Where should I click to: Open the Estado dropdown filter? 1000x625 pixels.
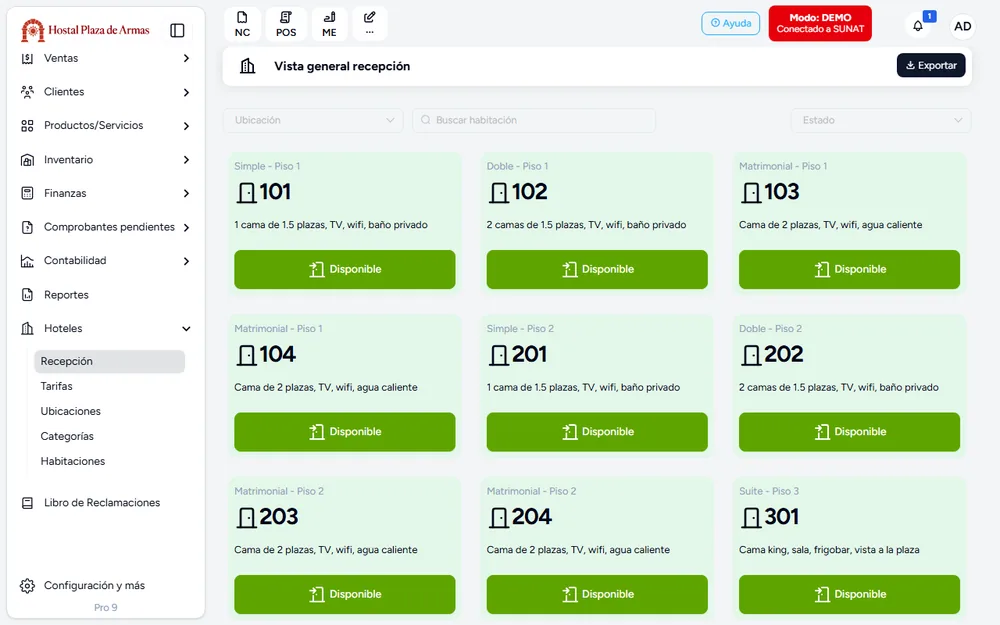pos(881,120)
